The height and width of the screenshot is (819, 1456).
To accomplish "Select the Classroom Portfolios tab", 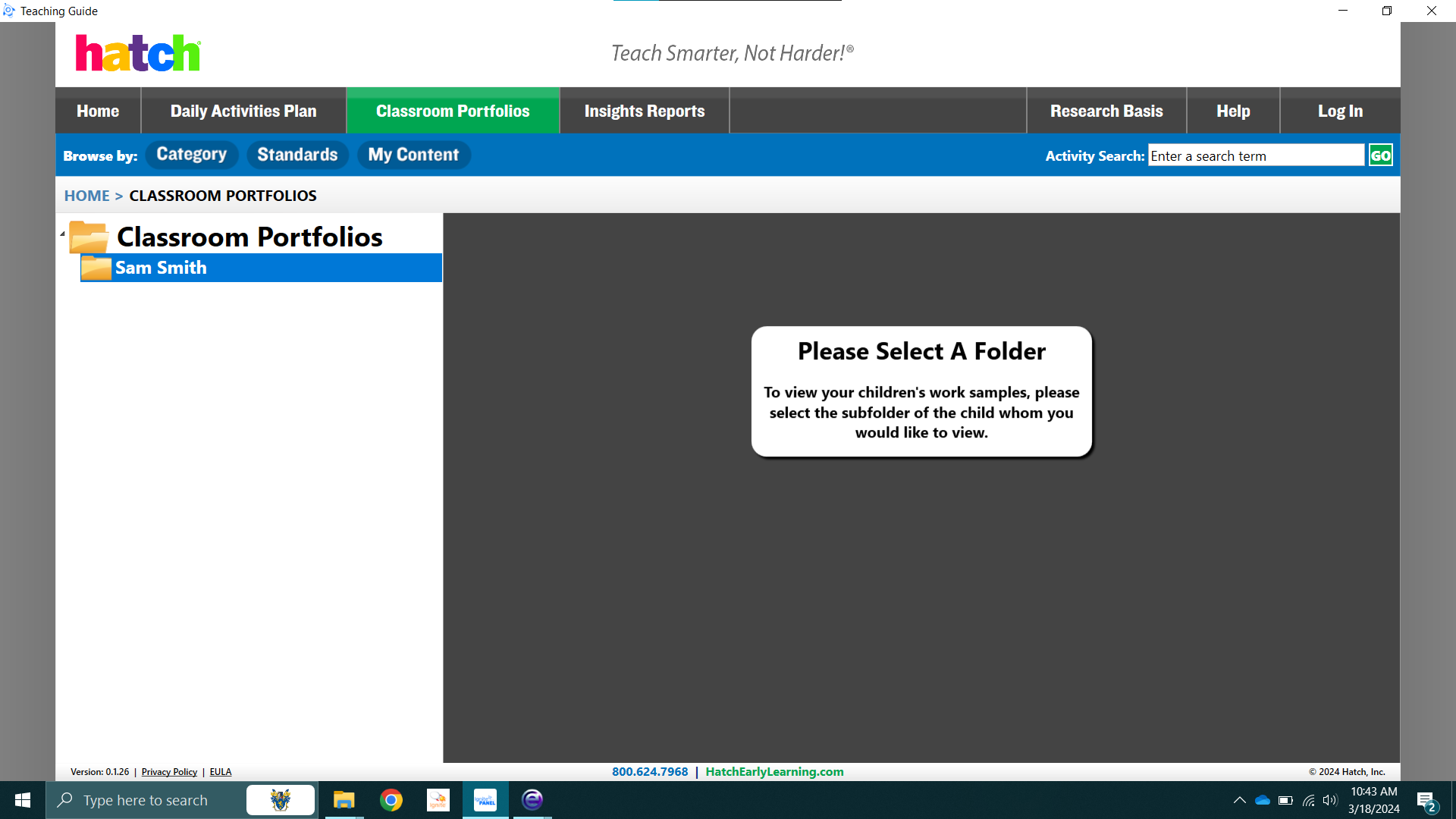I will [453, 111].
